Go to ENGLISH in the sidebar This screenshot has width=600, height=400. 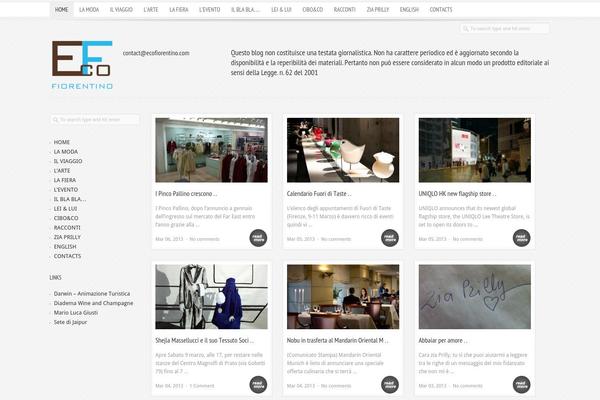click(x=65, y=247)
